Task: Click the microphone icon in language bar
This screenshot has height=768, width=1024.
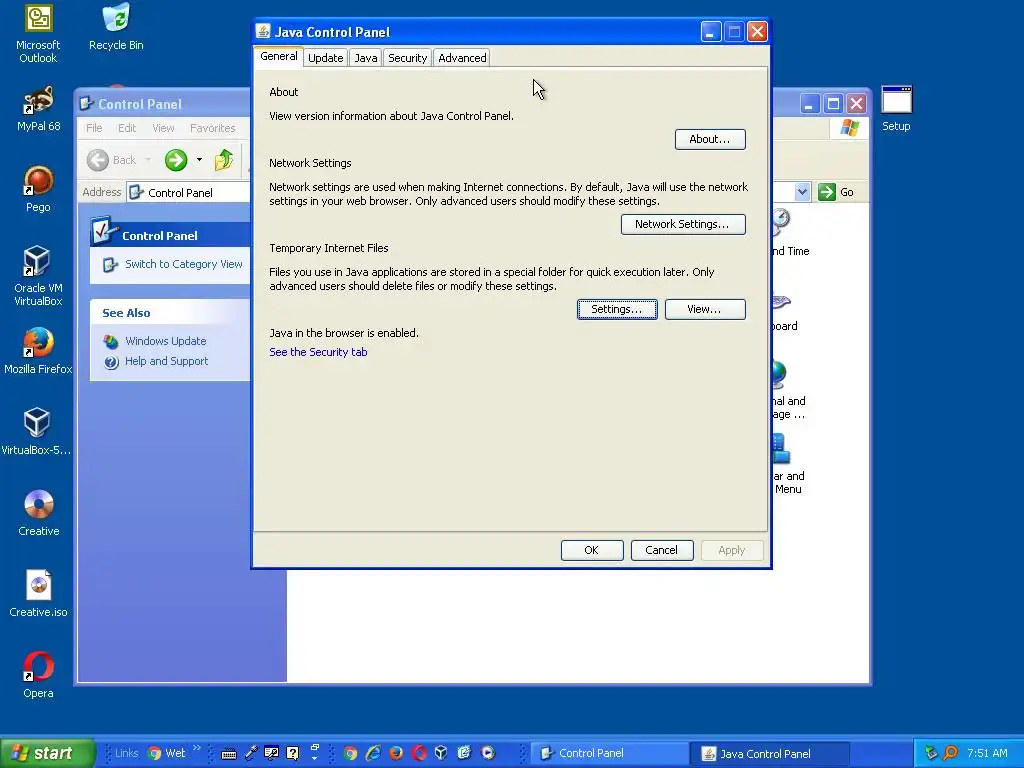Action: click(251, 753)
